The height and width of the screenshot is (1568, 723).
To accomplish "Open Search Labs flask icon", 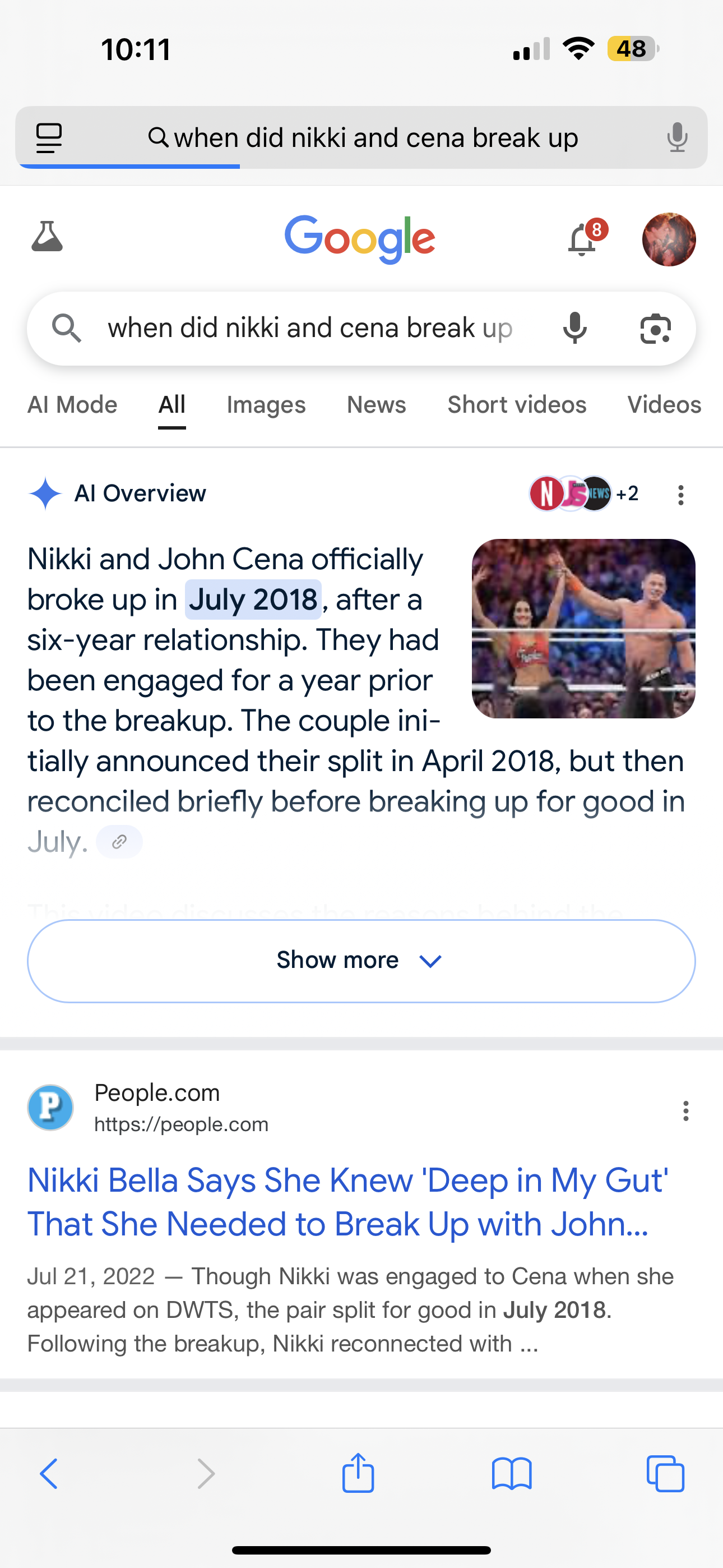I will tap(47, 237).
